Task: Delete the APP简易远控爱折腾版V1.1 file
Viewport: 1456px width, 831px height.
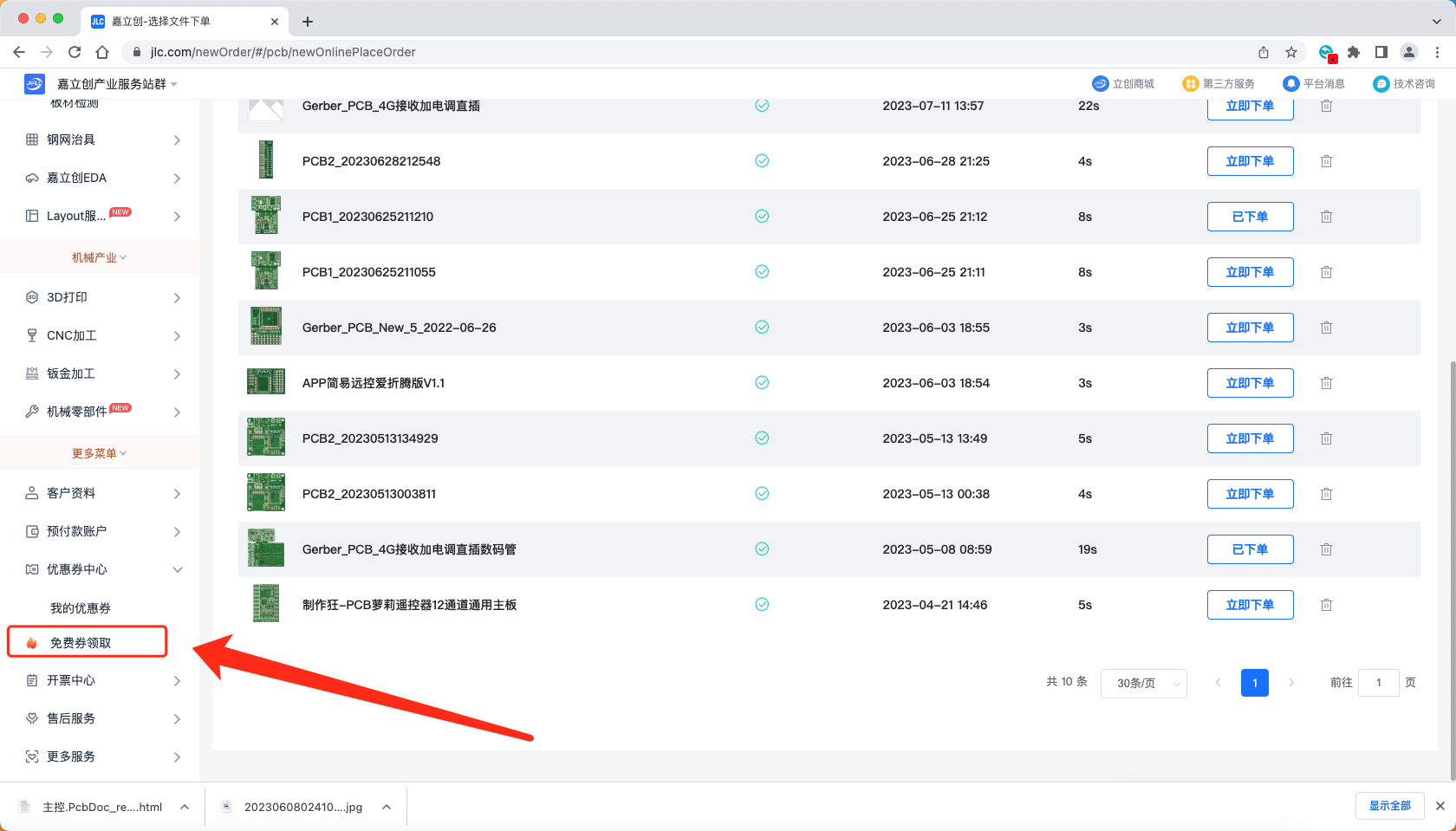Action: pyautogui.click(x=1326, y=383)
